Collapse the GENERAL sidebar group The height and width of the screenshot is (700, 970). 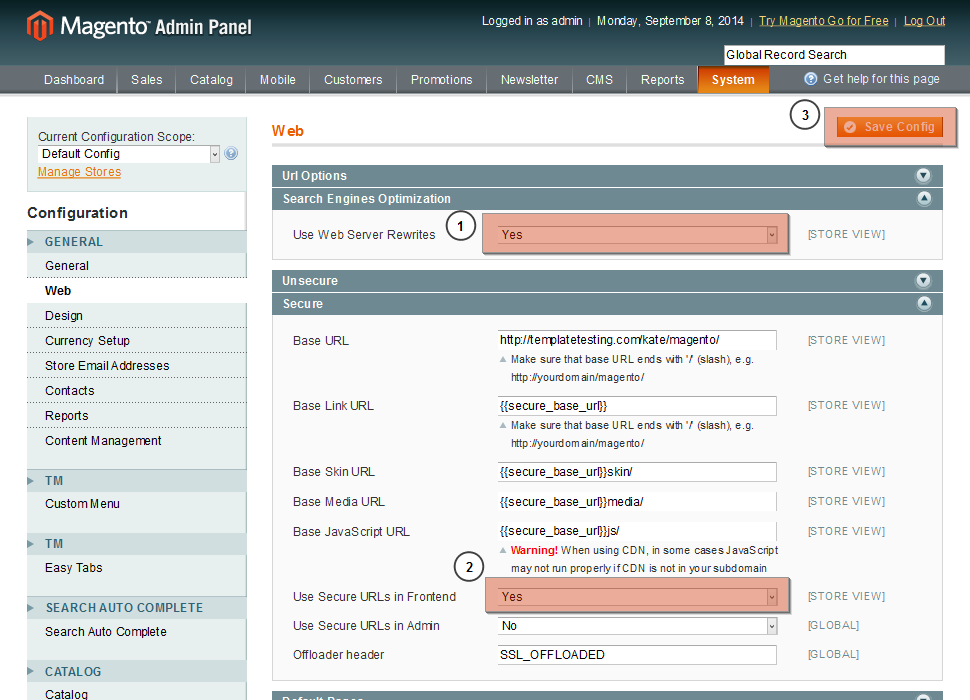(x=136, y=242)
